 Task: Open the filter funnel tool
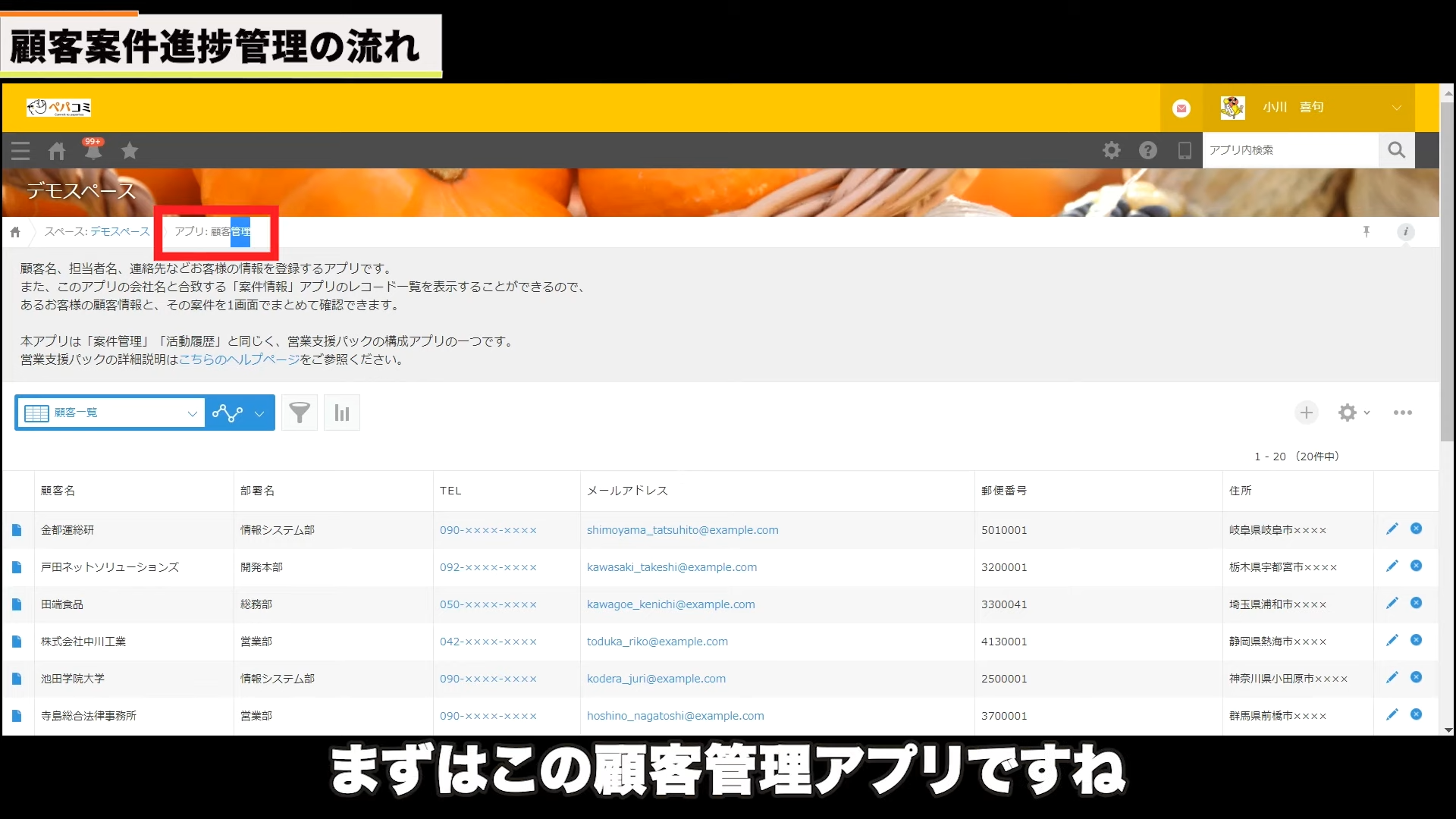pos(300,413)
